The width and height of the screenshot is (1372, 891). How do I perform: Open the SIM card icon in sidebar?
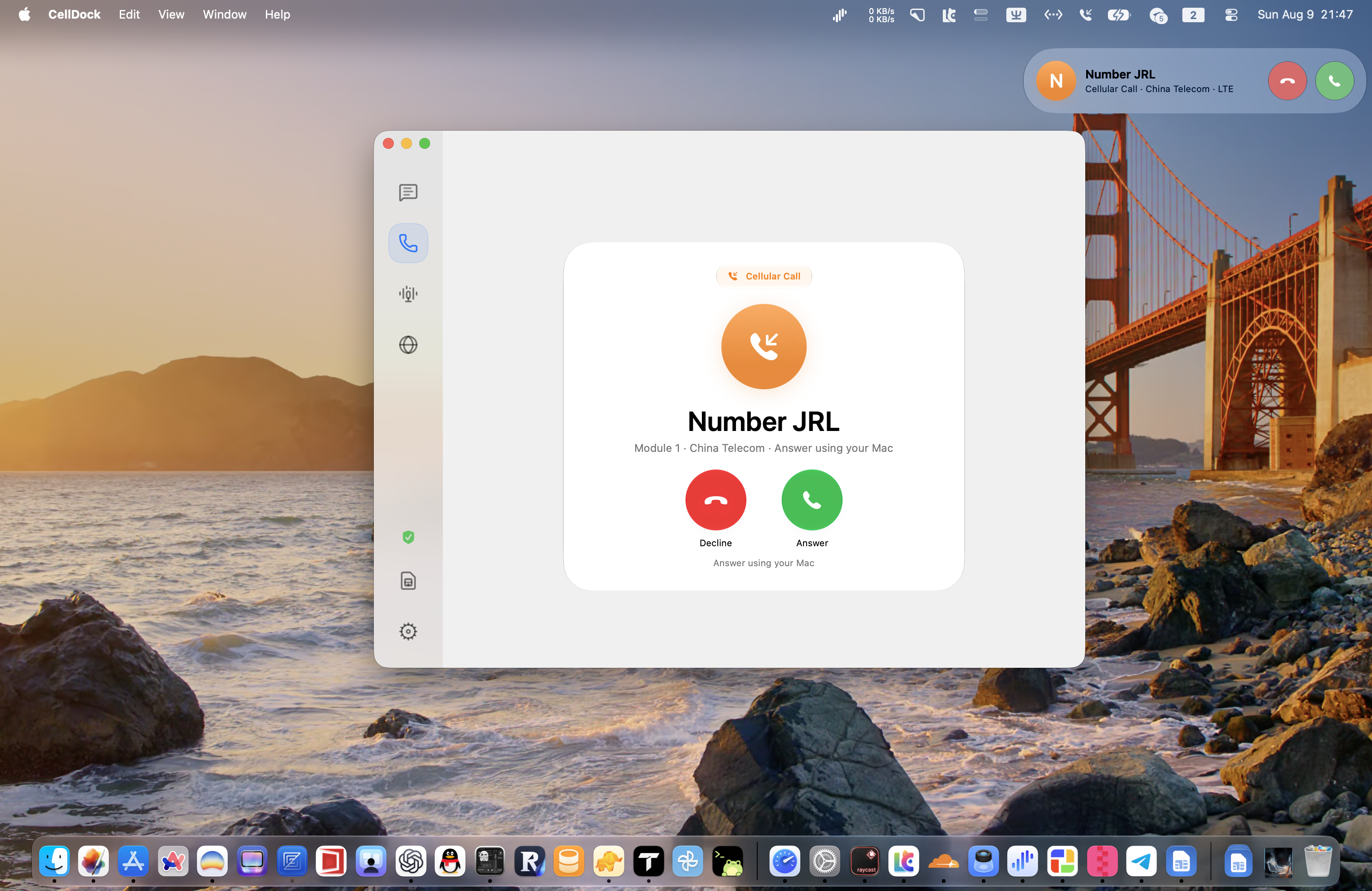[x=408, y=581]
